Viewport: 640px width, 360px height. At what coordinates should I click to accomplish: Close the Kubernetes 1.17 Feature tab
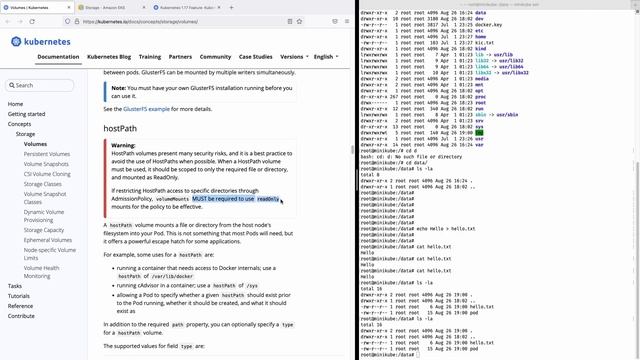[x=219, y=7]
